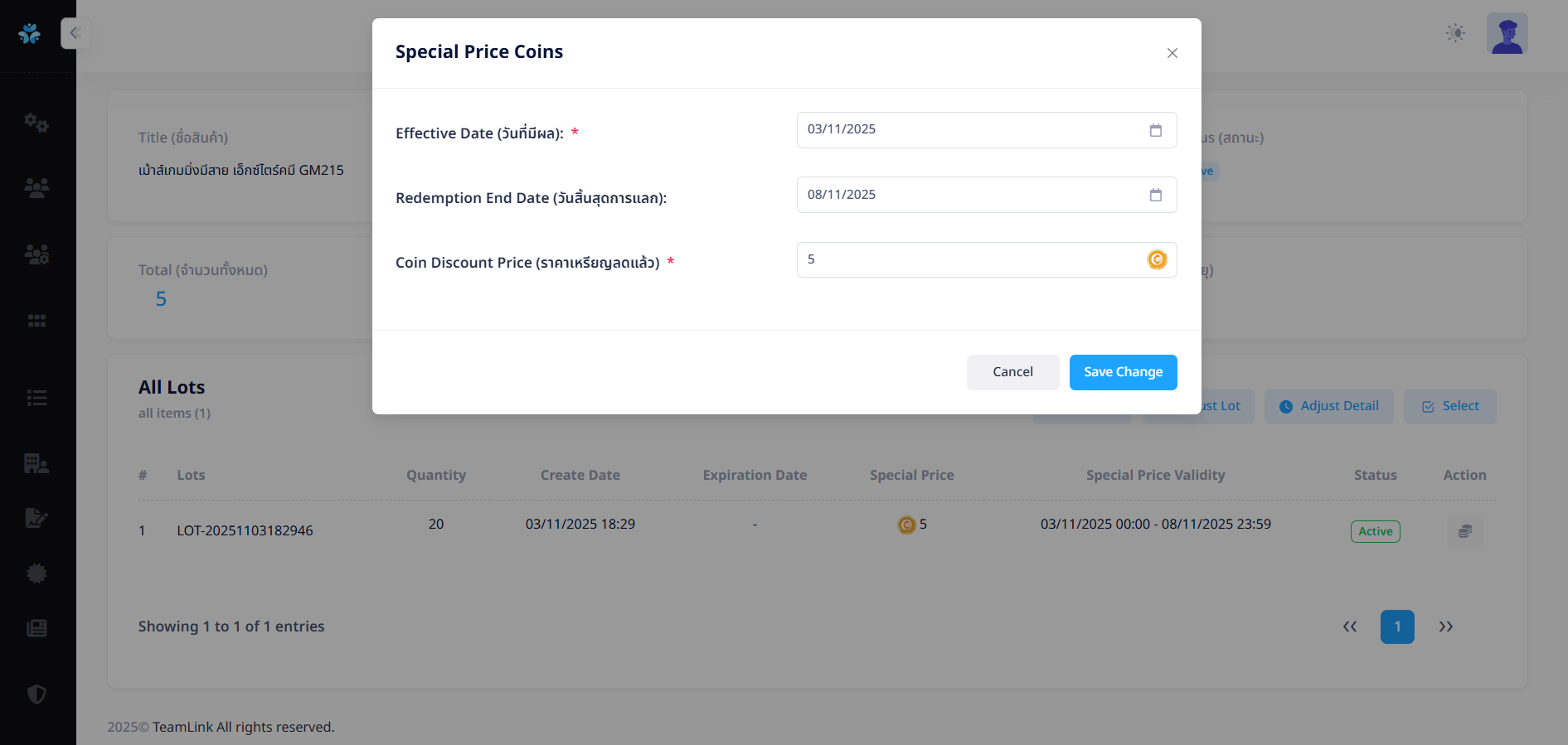Open the grid apps sidebar icon
Viewport: 1568px width, 745px height.
36,321
